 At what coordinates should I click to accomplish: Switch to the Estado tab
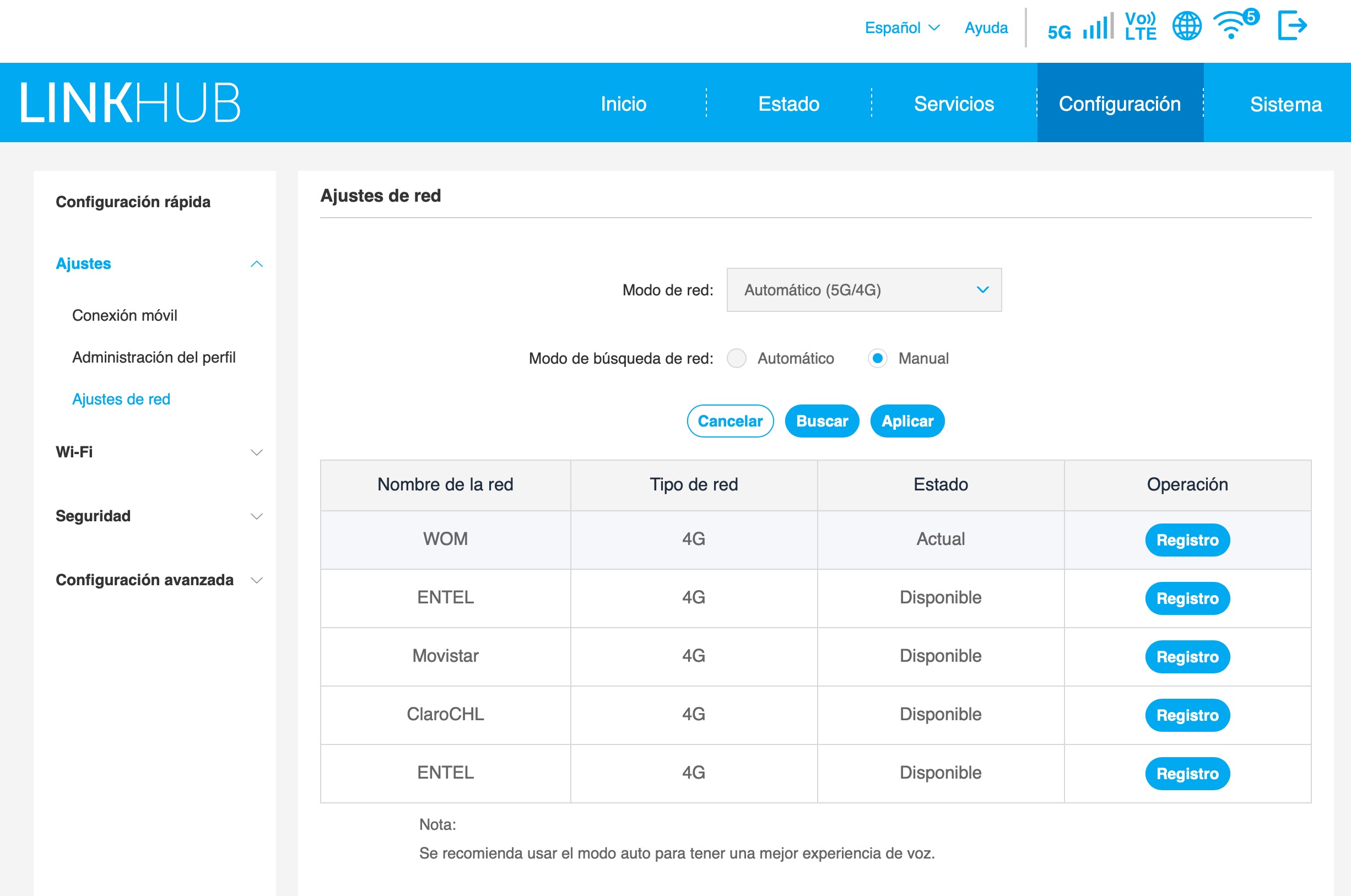[788, 104]
